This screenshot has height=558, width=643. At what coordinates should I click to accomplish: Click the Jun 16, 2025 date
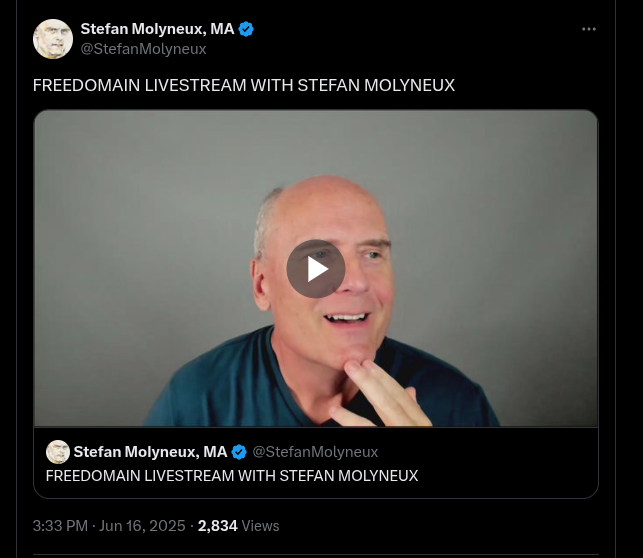coord(142,526)
